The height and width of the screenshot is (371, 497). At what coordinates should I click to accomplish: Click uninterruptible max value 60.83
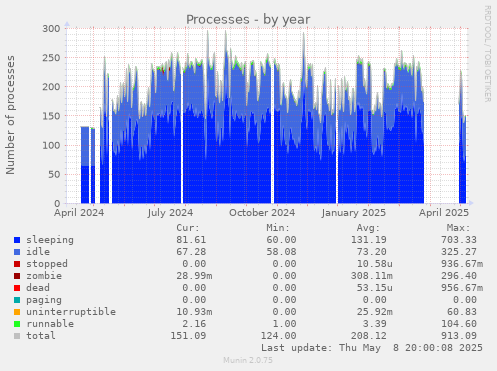pos(462,312)
